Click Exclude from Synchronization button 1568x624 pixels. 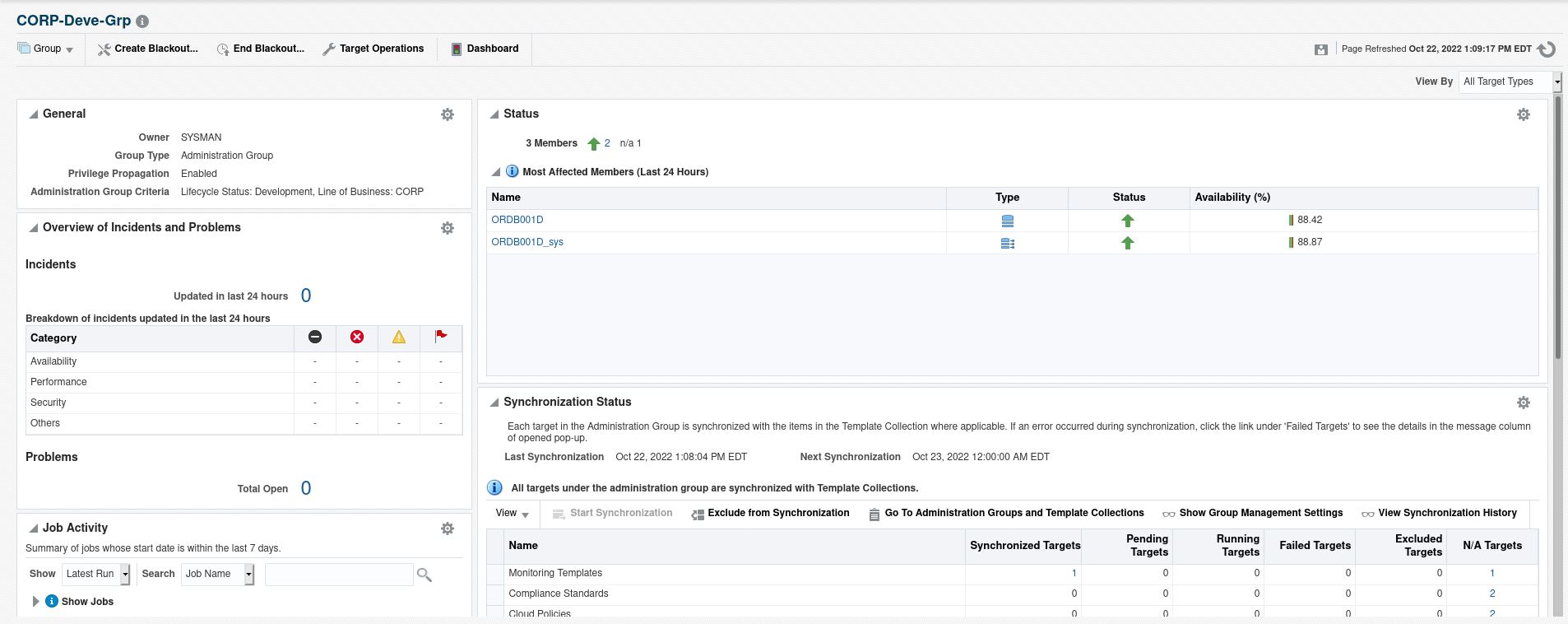point(770,513)
